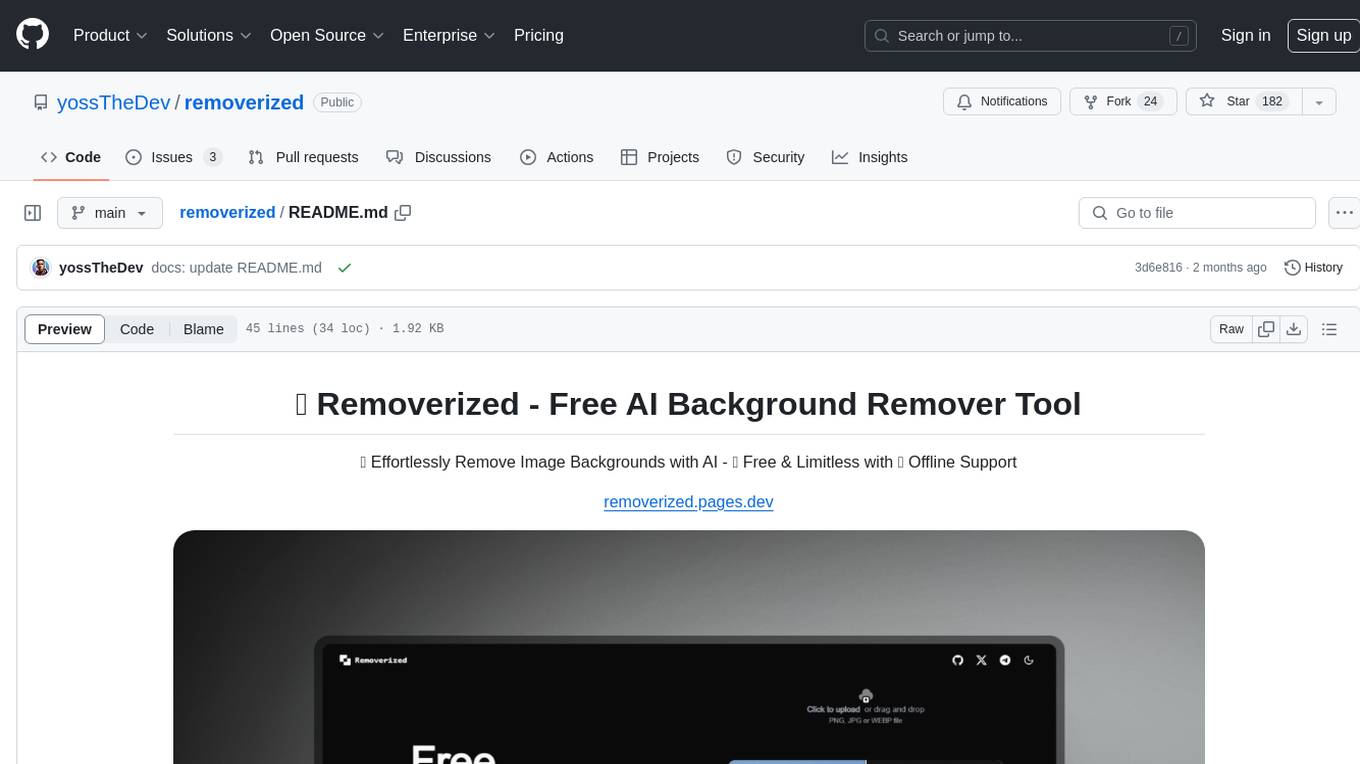This screenshot has height=764, width=1360.
Task: Open yossTheDev commit author avatar
Action: pos(41,268)
